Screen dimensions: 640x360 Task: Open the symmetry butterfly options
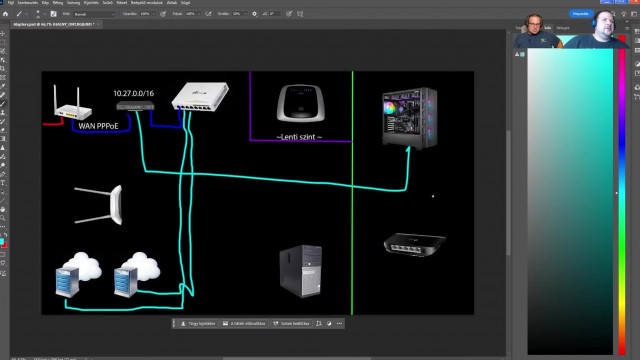[x=300, y=14]
